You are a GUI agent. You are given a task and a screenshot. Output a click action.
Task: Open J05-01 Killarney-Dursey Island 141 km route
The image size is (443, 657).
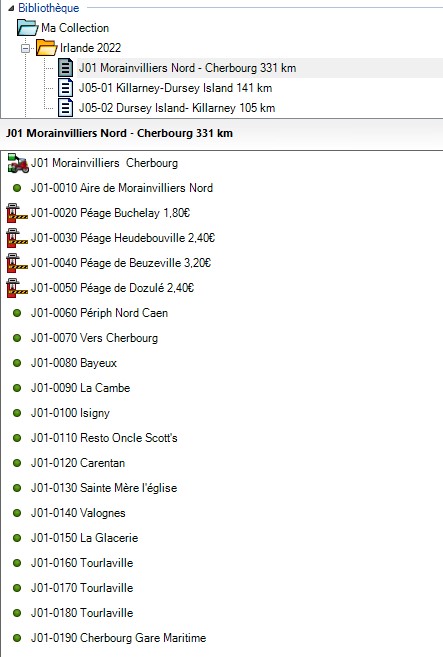tap(175, 88)
